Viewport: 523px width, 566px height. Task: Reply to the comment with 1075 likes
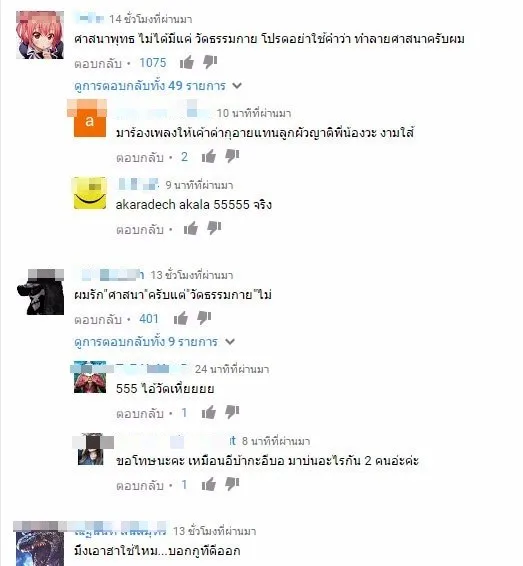tap(98, 64)
